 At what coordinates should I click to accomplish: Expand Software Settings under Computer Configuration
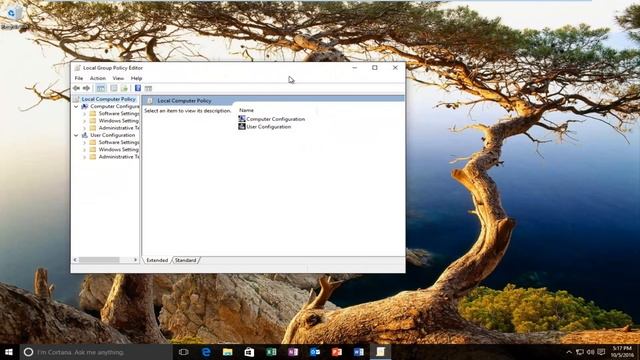(x=84, y=113)
